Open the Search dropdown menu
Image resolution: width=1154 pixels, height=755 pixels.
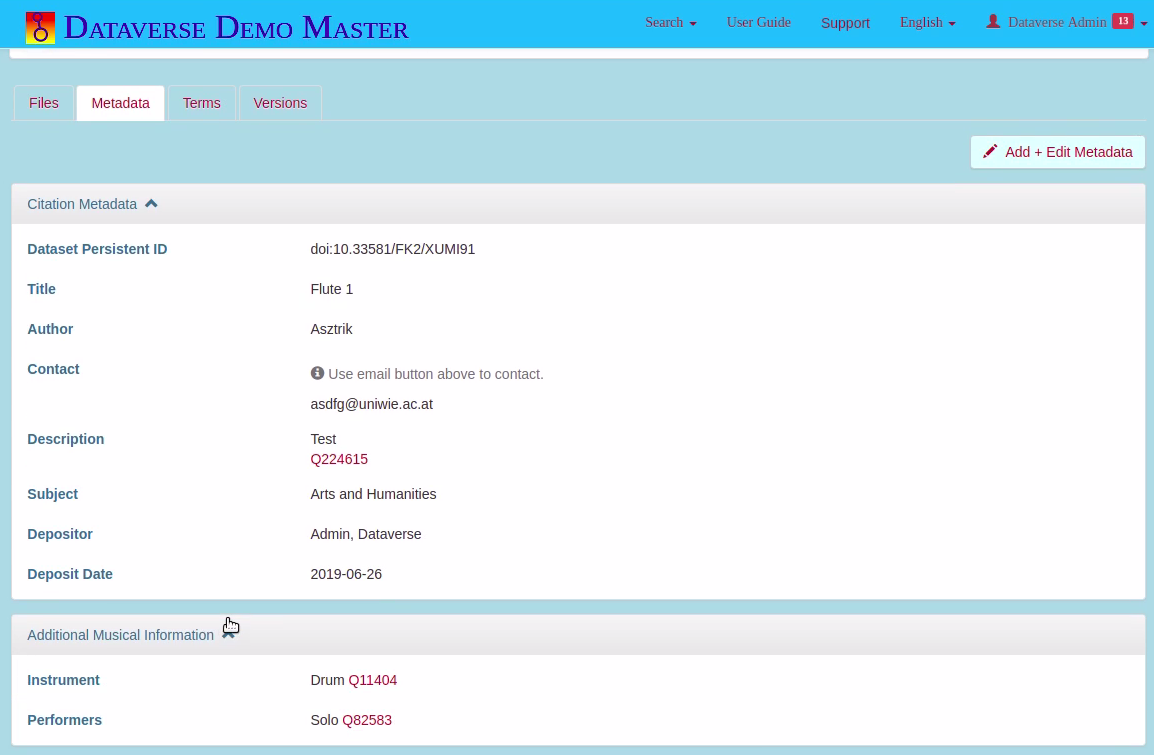pos(670,22)
